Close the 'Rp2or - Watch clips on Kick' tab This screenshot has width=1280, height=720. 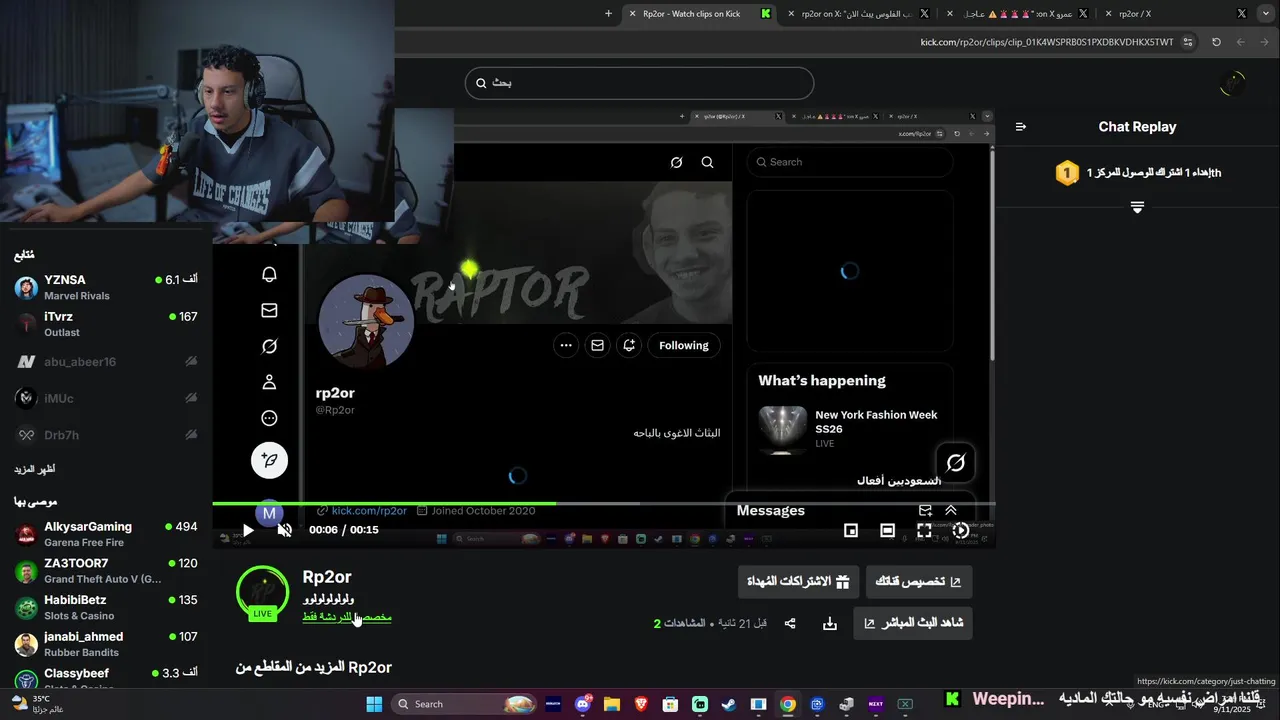tap(631, 14)
